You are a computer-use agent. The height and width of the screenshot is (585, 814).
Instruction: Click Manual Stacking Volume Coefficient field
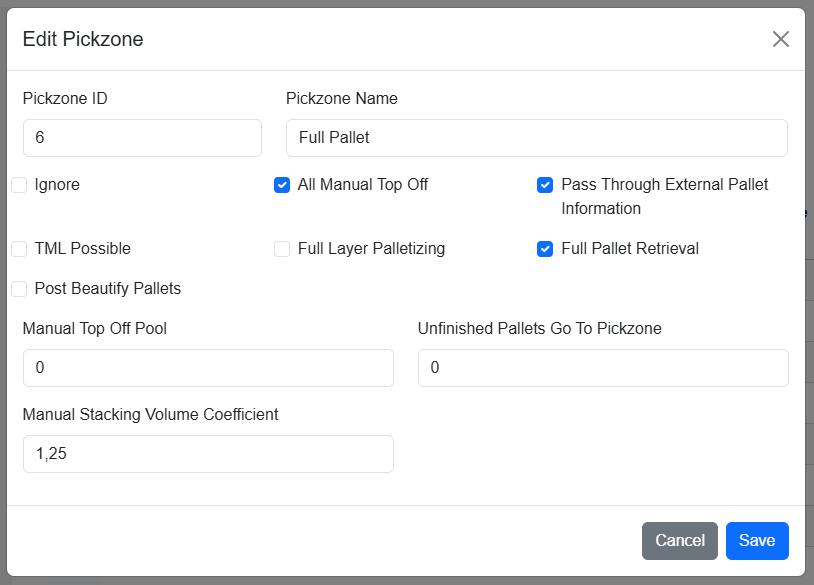pos(208,454)
